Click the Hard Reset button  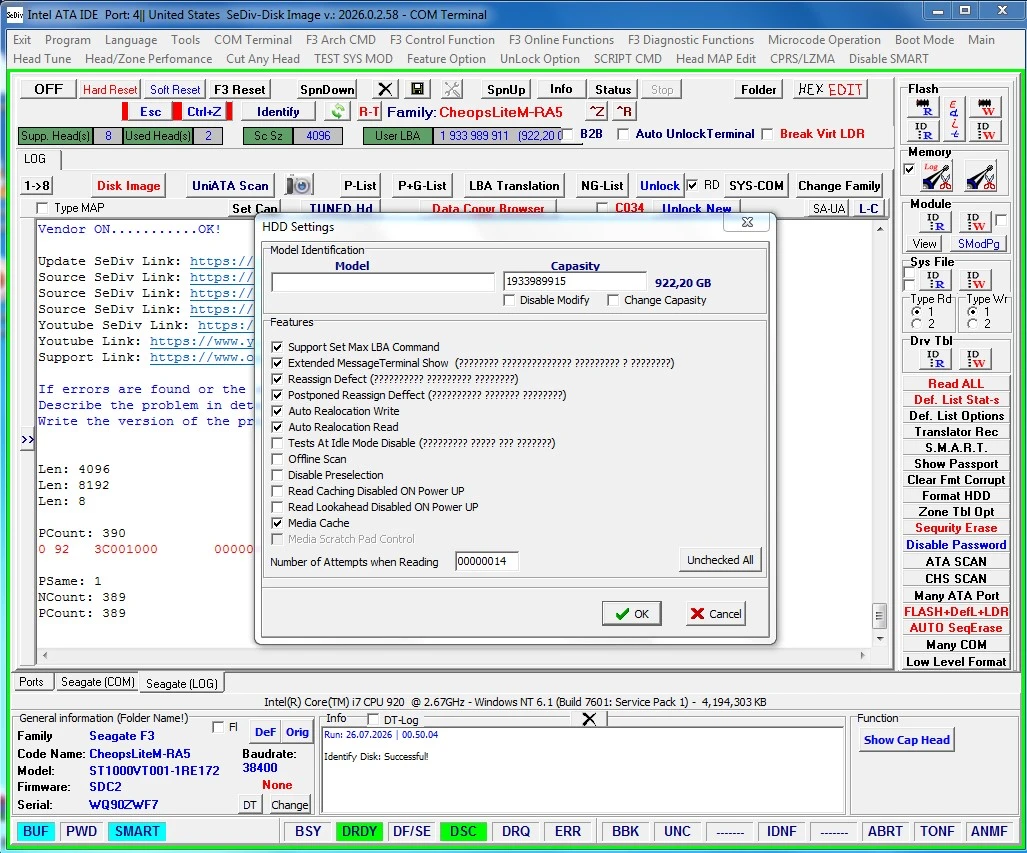[109, 89]
